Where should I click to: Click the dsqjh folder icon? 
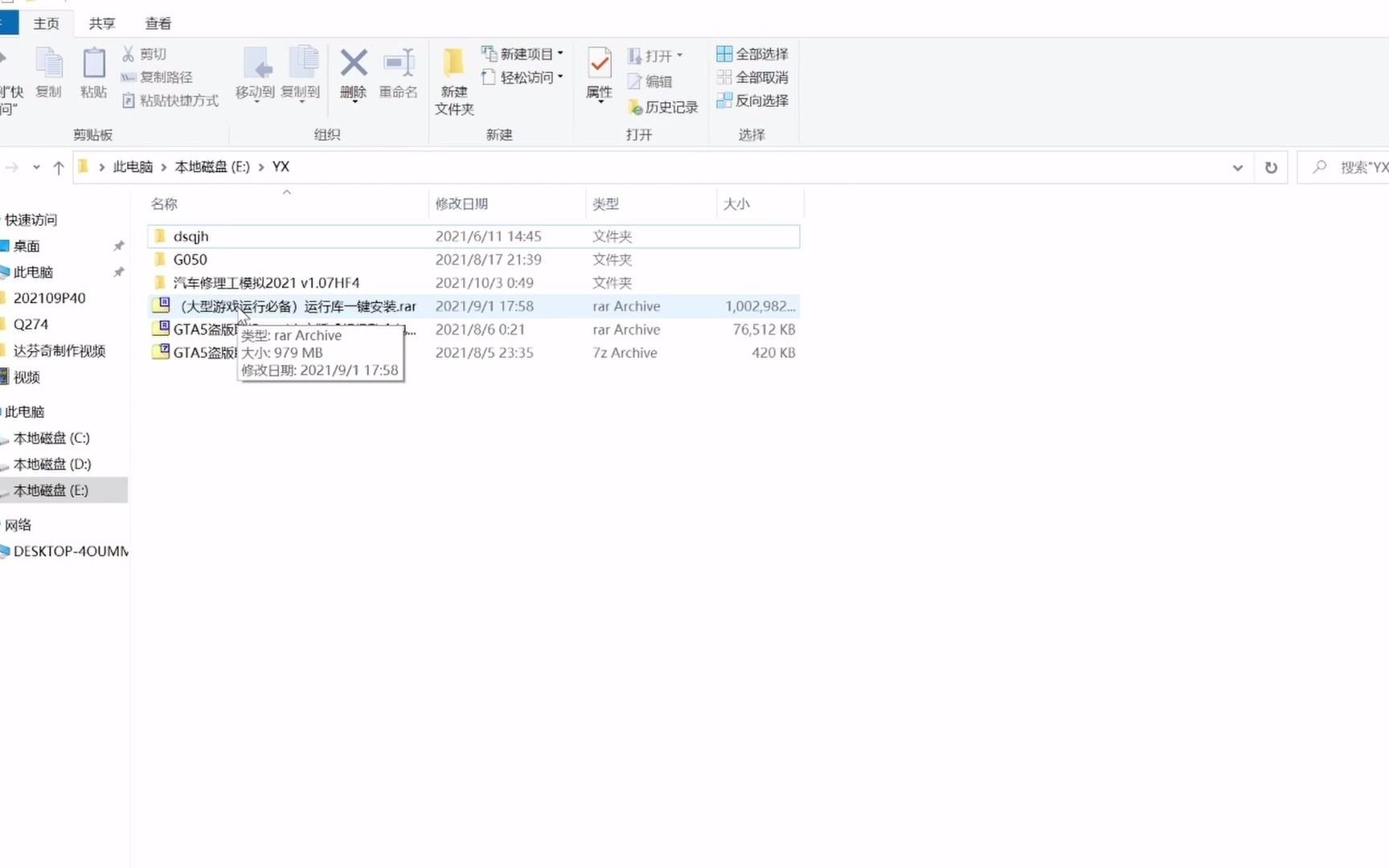160,235
